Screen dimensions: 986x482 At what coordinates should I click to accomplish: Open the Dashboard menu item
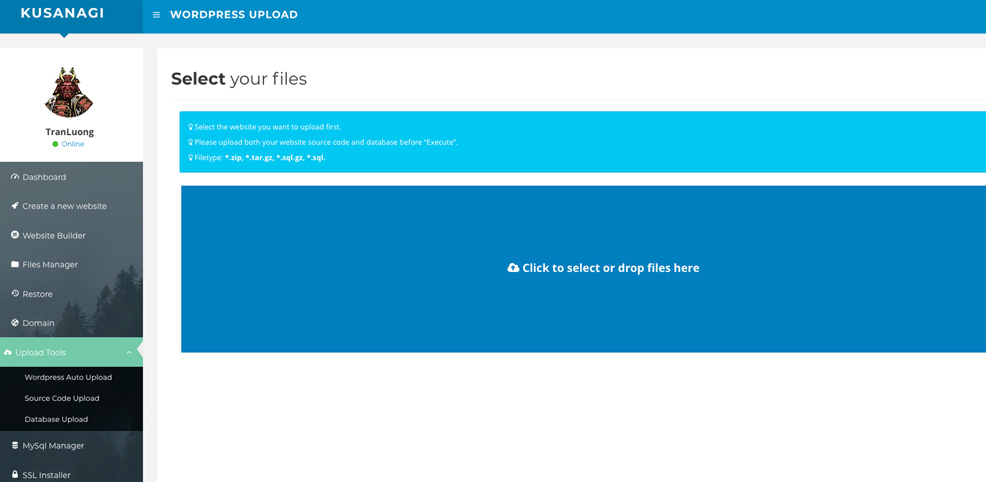[71, 177]
